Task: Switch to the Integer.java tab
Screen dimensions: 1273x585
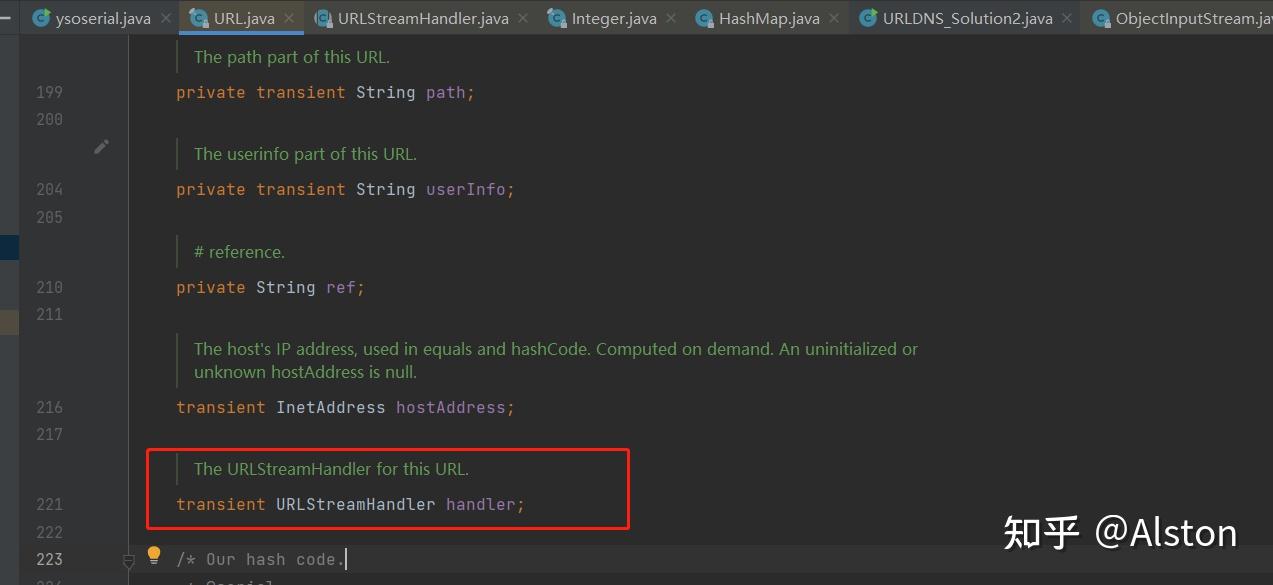Action: [614, 18]
